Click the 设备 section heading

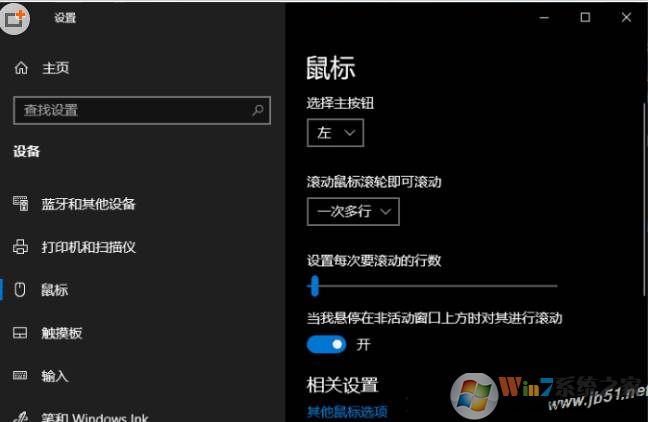[x=26, y=151]
